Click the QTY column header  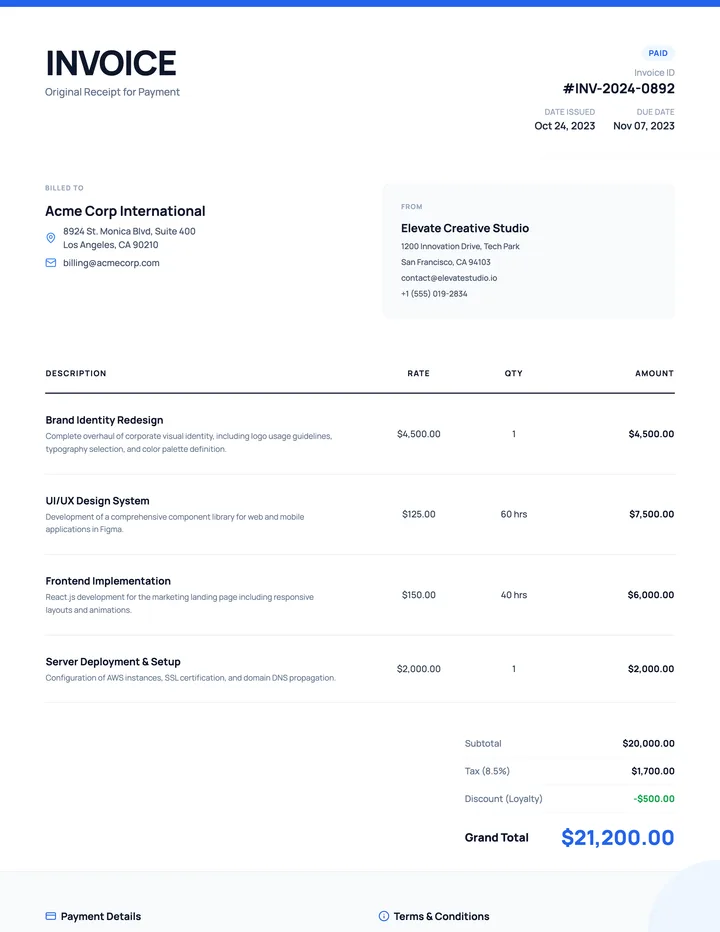pyautogui.click(x=514, y=373)
